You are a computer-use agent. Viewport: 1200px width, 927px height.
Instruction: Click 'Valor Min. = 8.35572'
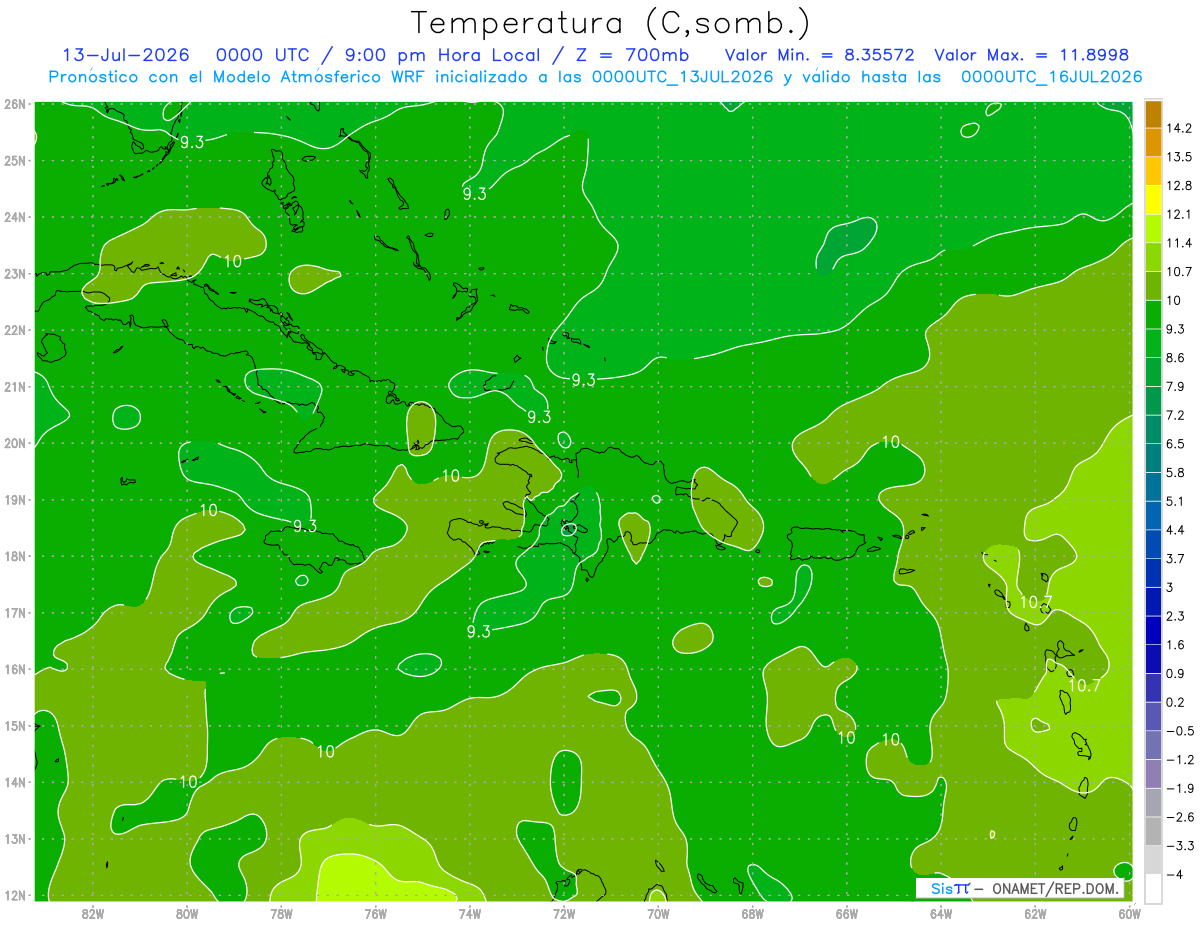click(x=819, y=55)
